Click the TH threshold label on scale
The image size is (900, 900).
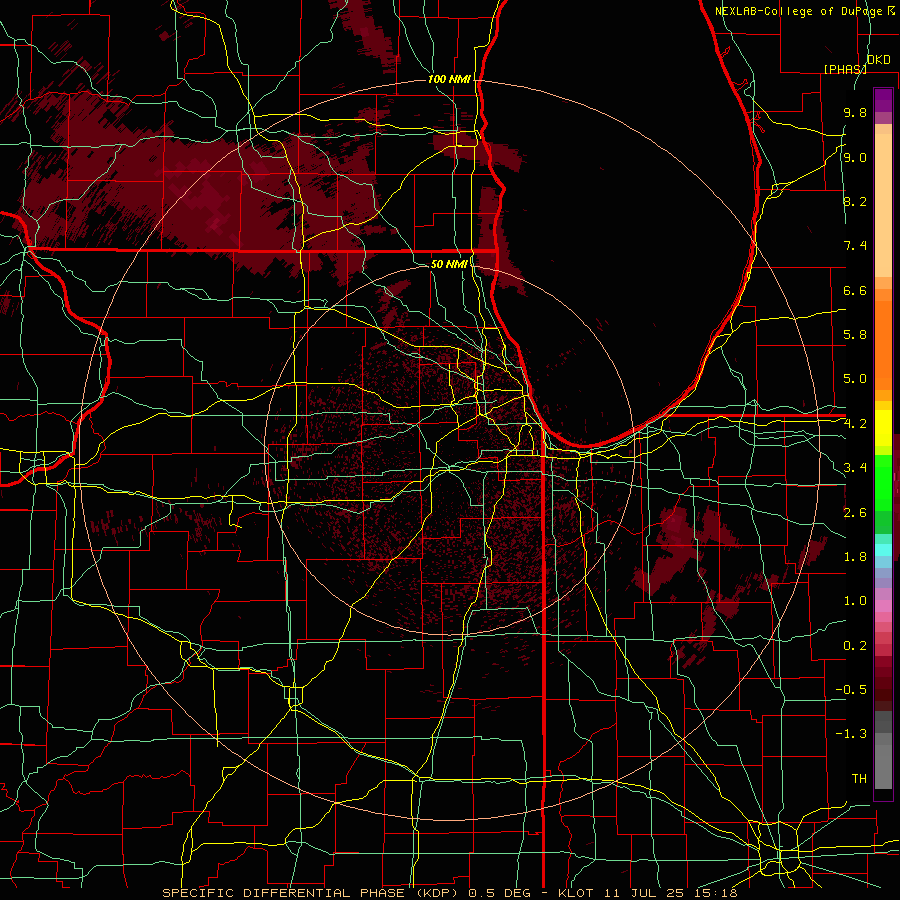(859, 779)
